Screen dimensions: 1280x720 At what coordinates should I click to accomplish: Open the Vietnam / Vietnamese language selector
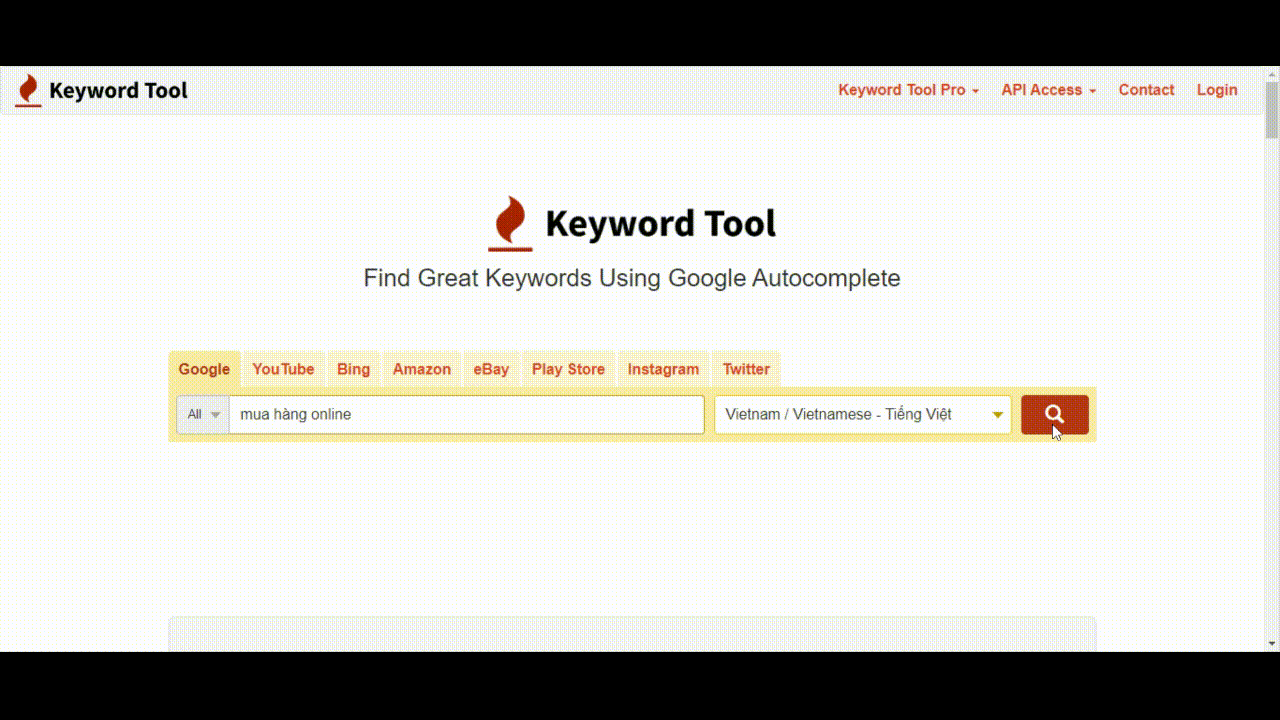pyautogui.click(x=862, y=415)
